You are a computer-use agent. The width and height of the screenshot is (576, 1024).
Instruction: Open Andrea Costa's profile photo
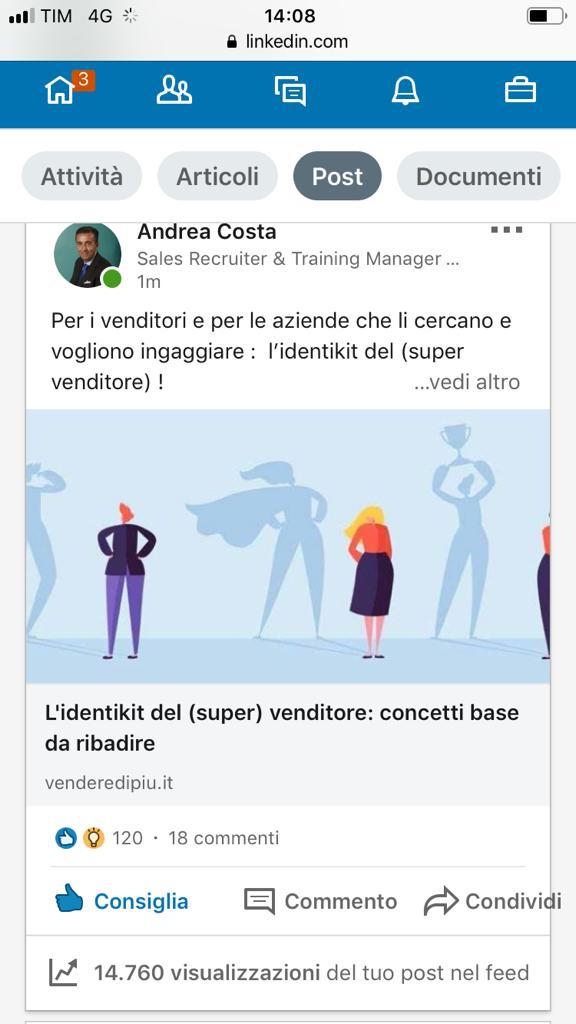point(87,255)
